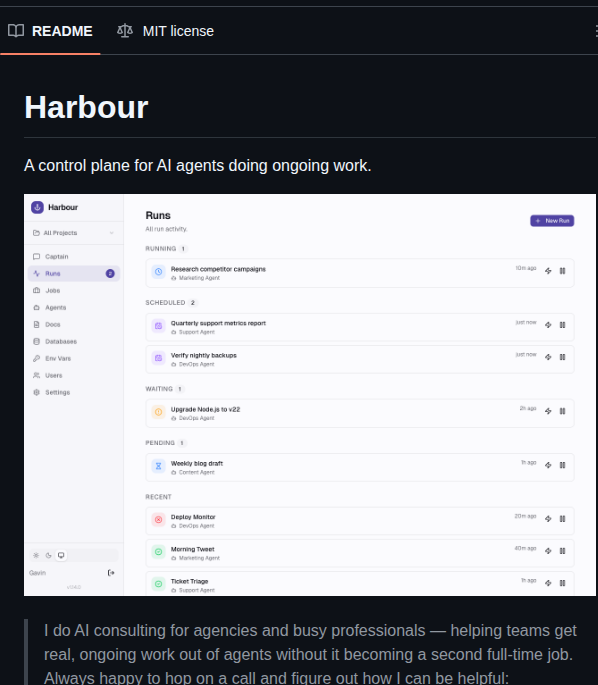Click pause icon on Morning Tweet row
The image size is (598, 685).
tap(563, 551)
